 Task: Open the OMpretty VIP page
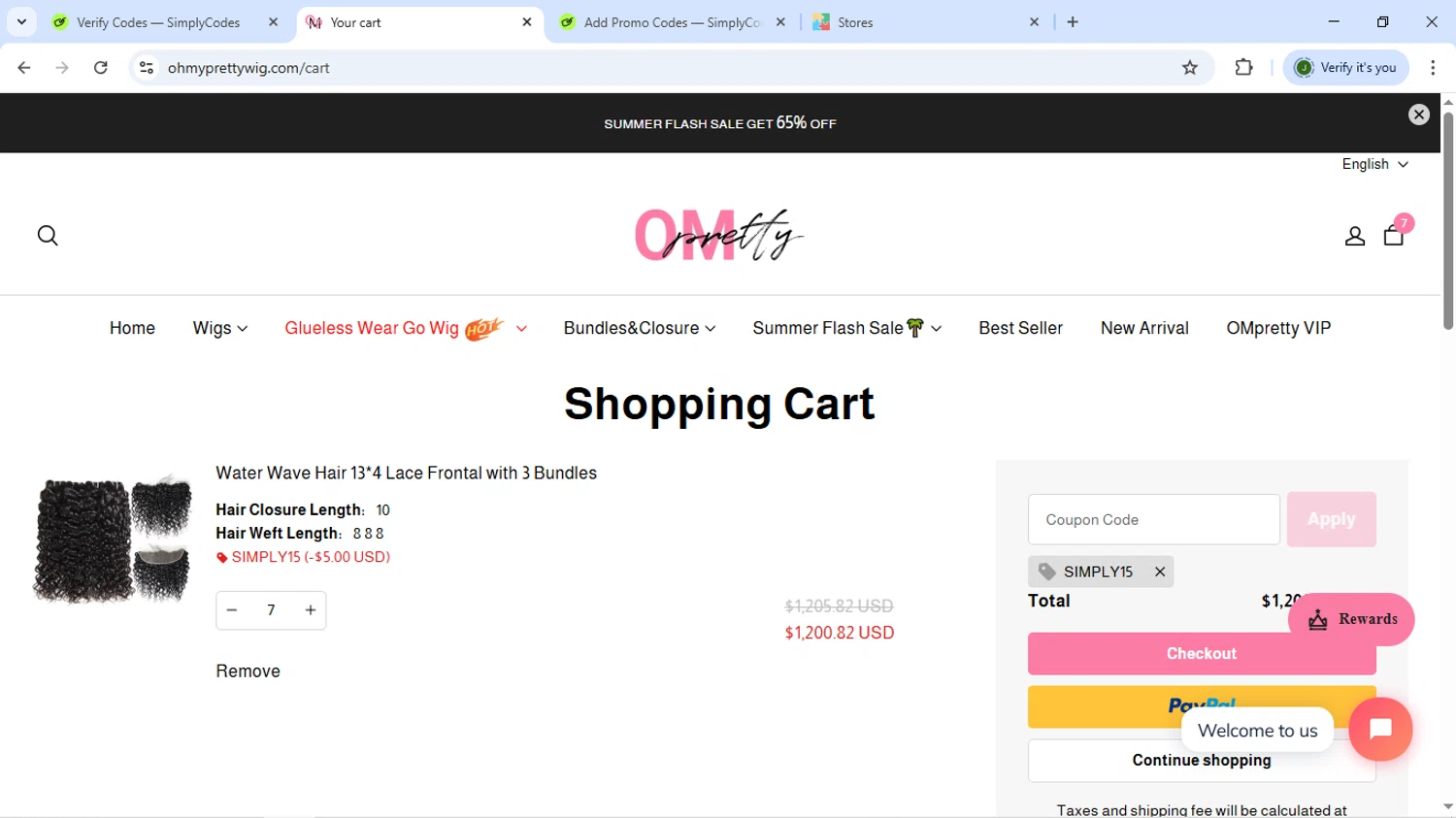(1278, 329)
